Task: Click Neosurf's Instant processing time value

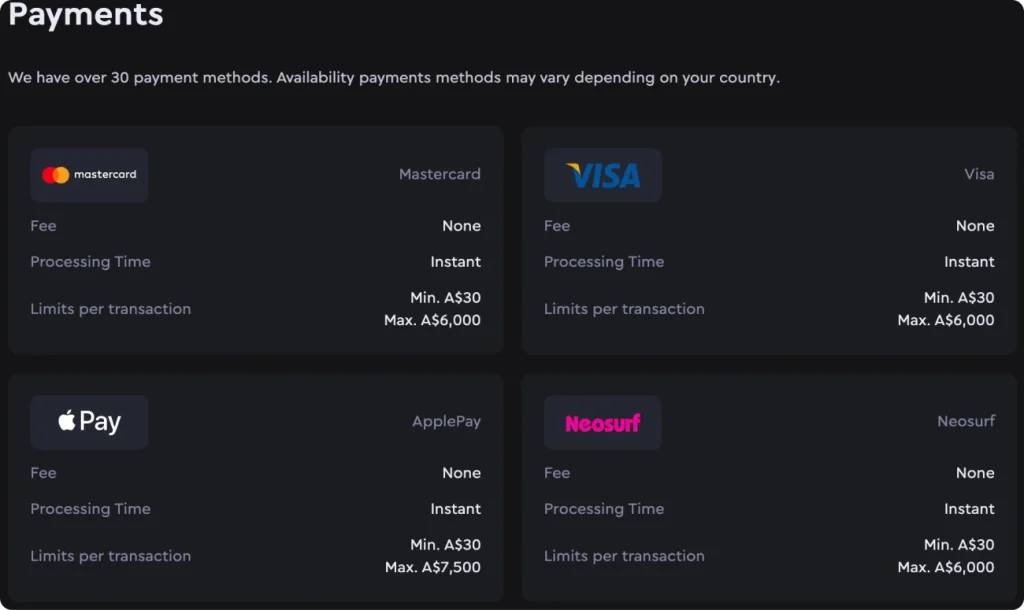Action: click(969, 509)
